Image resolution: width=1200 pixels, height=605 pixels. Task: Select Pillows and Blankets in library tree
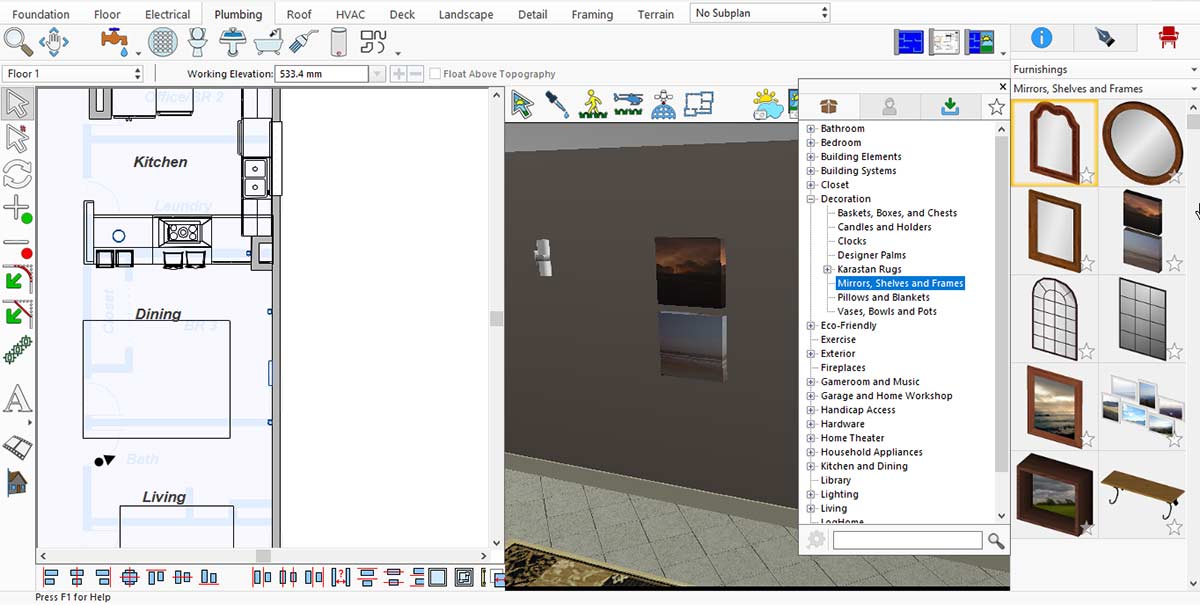tap(883, 297)
